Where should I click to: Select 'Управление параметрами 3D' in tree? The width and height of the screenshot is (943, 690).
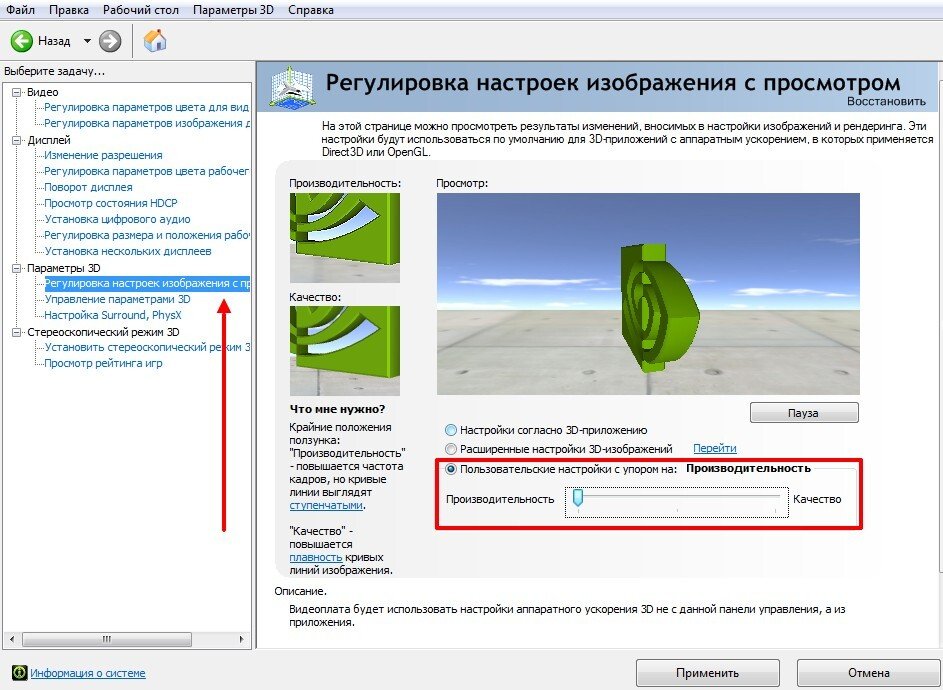tap(117, 299)
